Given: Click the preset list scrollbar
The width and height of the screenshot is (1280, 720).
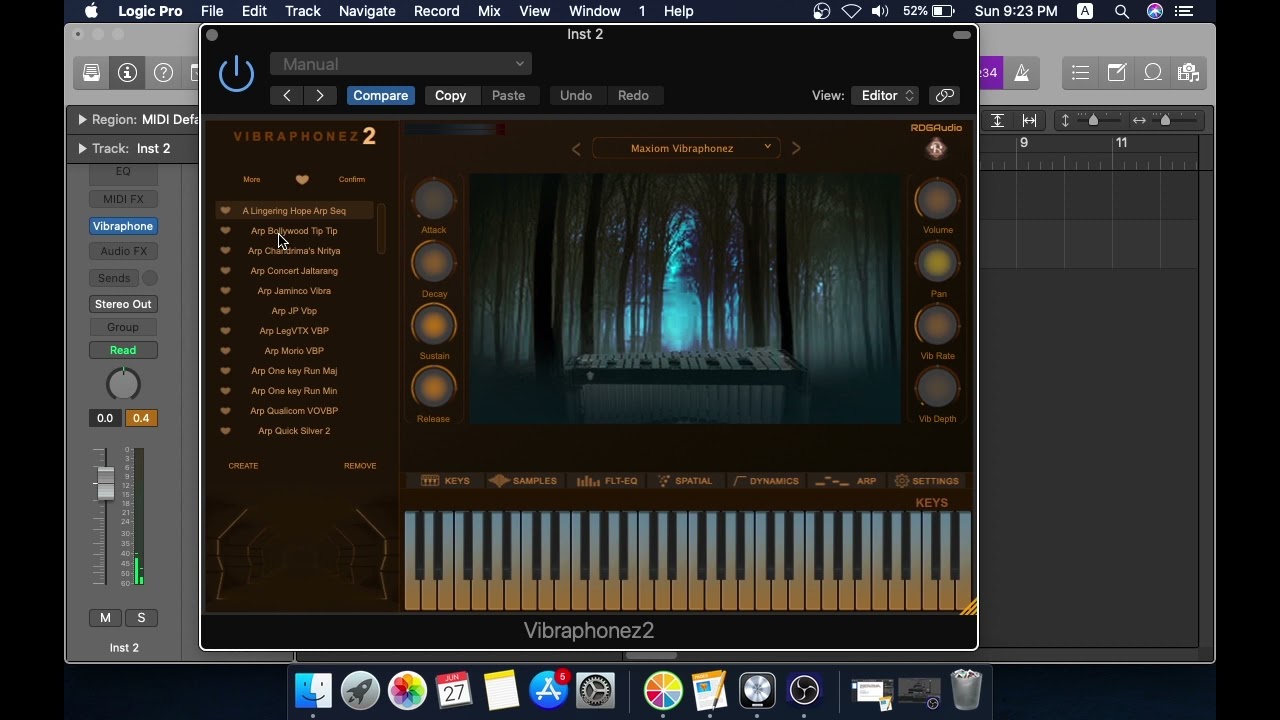Looking at the screenshot, I should click(x=381, y=229).
